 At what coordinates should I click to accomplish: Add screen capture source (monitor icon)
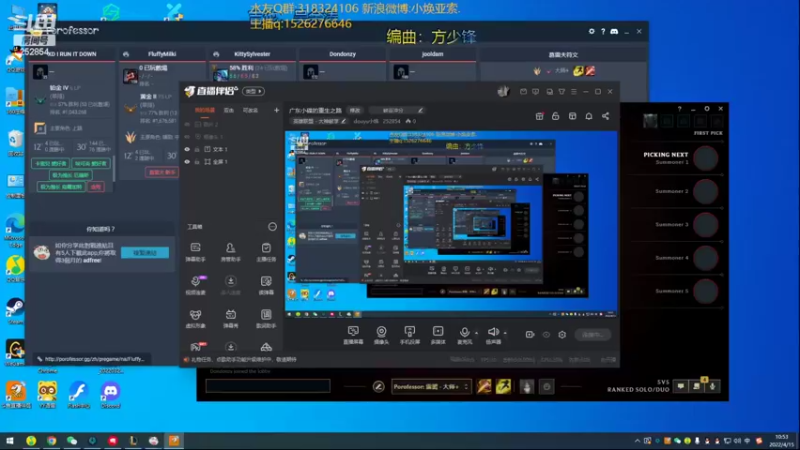tap(353, 335)
